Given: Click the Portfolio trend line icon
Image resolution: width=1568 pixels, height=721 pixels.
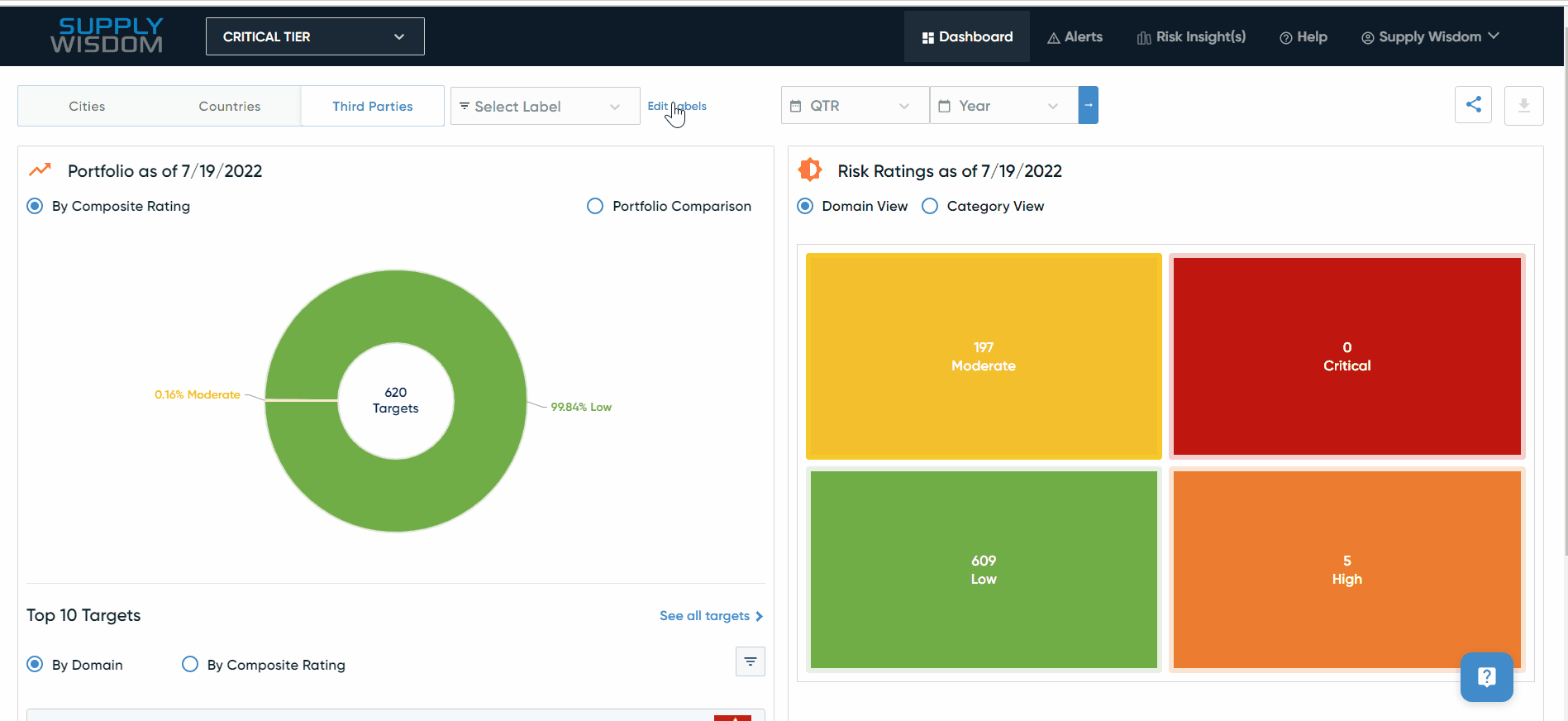Looking at the screenshot, I should (x=40, y=170).
